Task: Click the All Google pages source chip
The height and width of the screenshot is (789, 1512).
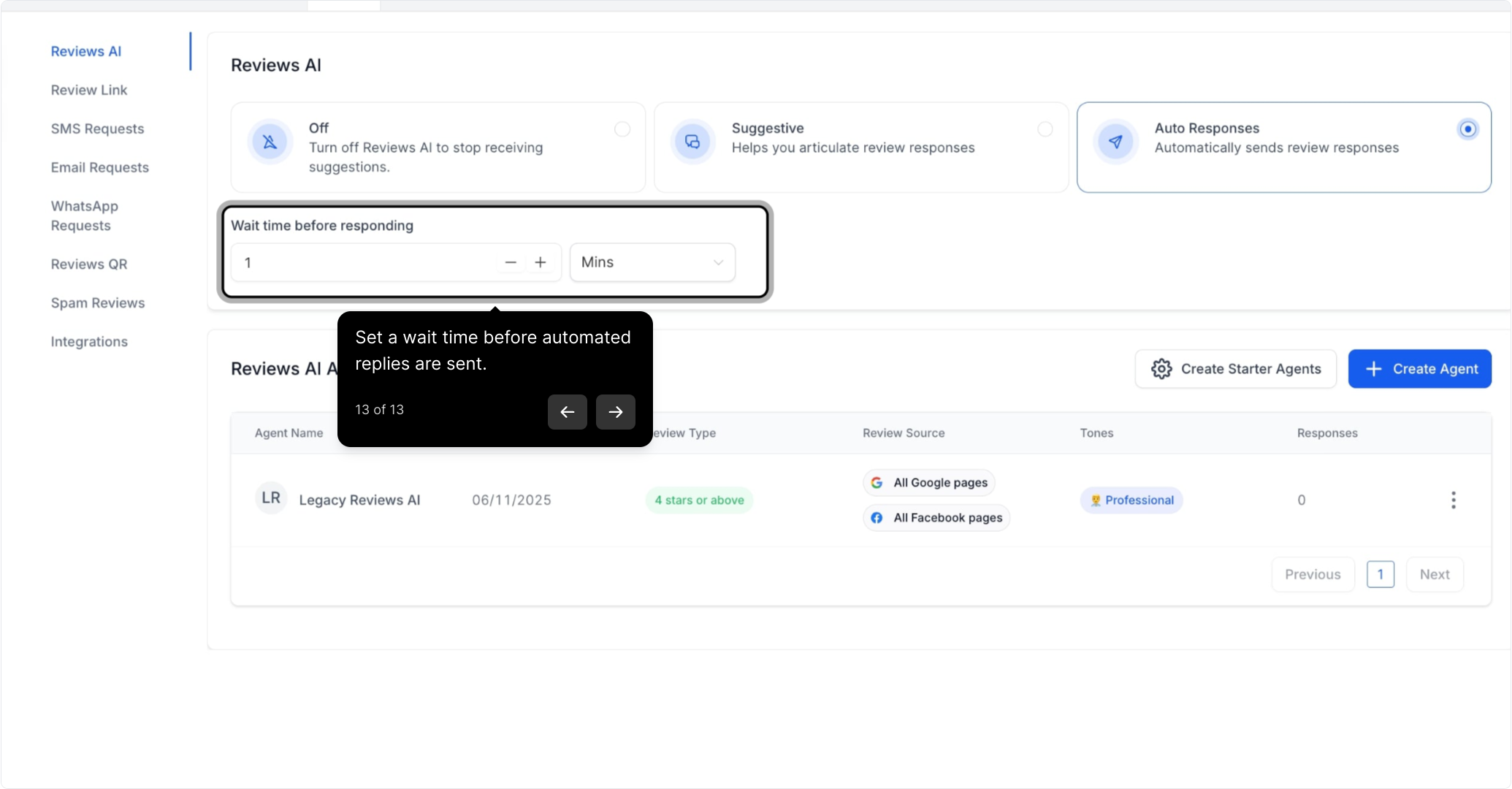Action: pos(929,483)
